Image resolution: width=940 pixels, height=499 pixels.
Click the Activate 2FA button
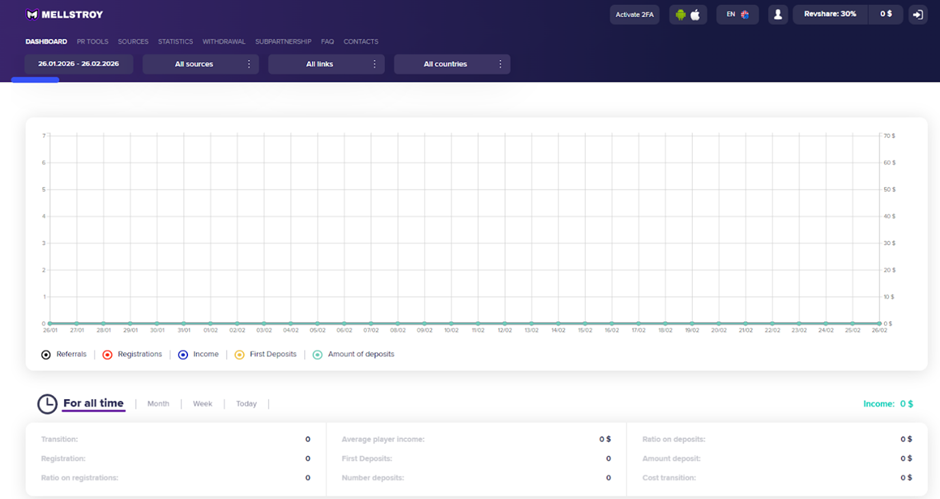(x=634, y=15)
